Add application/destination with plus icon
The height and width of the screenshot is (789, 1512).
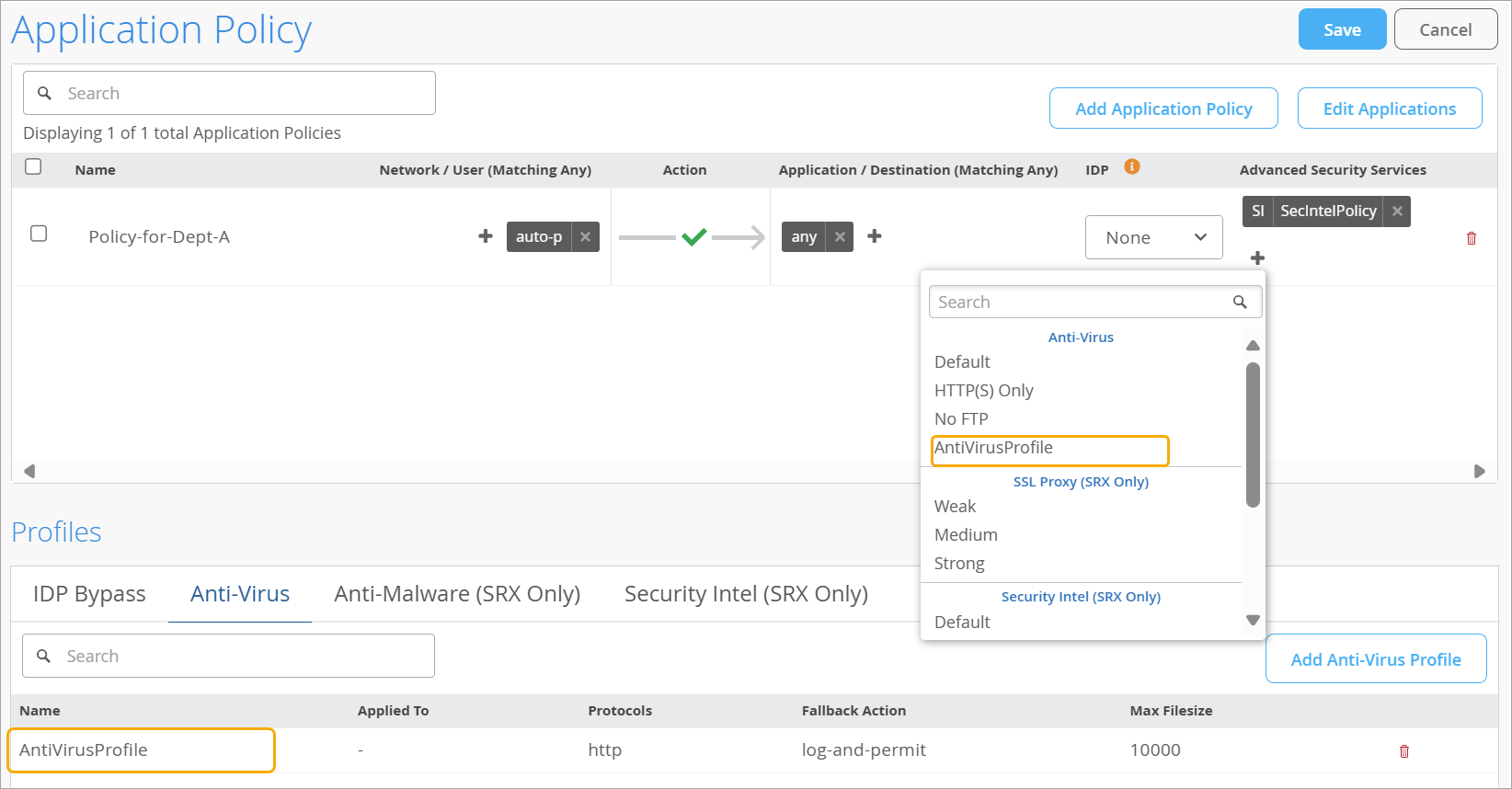(x=875, y=236)
